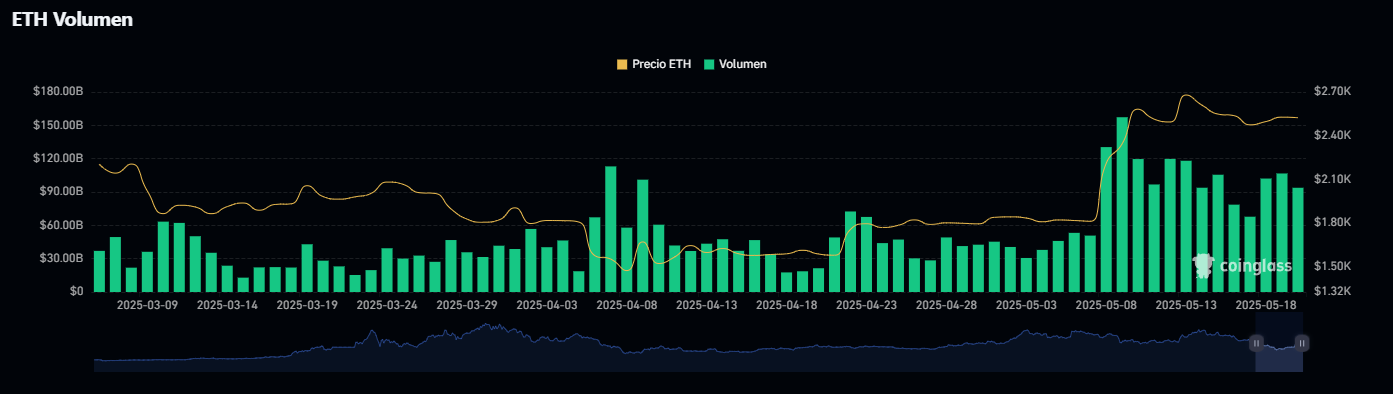Click the overview timeline mini chart
The width and height of the screenshot is (1393, 394).
point(698,343)
